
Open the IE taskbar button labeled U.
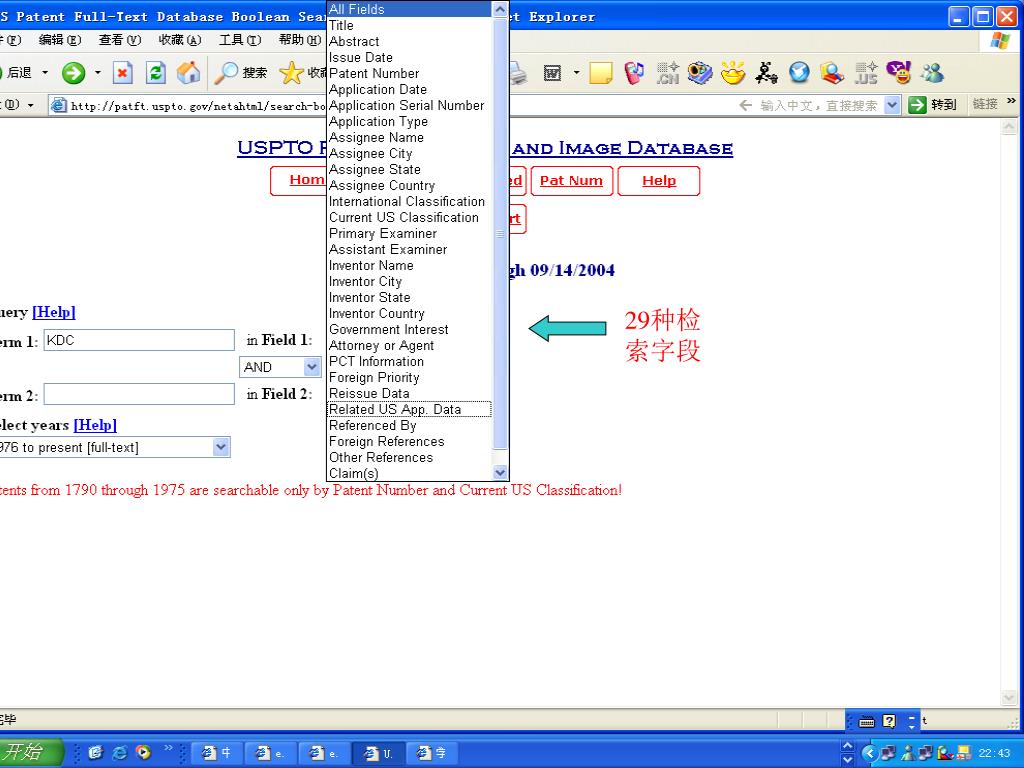tap(379, 753)
